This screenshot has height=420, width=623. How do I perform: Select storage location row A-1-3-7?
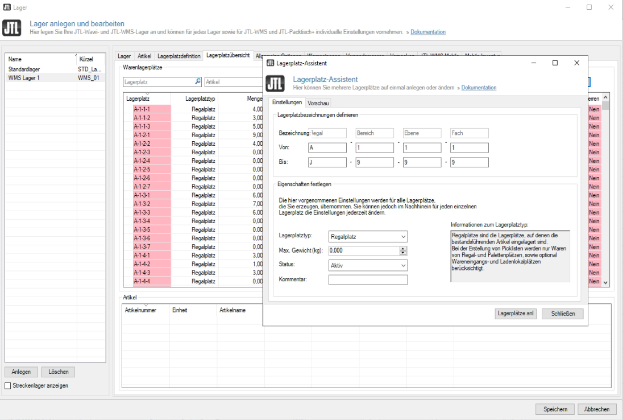193,247
